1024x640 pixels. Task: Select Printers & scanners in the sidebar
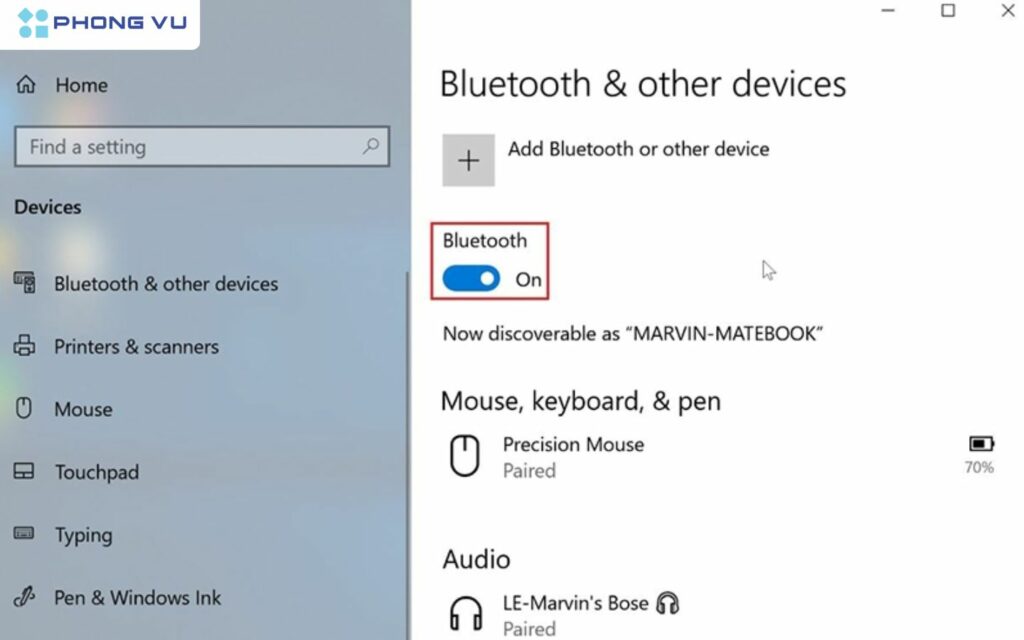click(x=135, y=346)
